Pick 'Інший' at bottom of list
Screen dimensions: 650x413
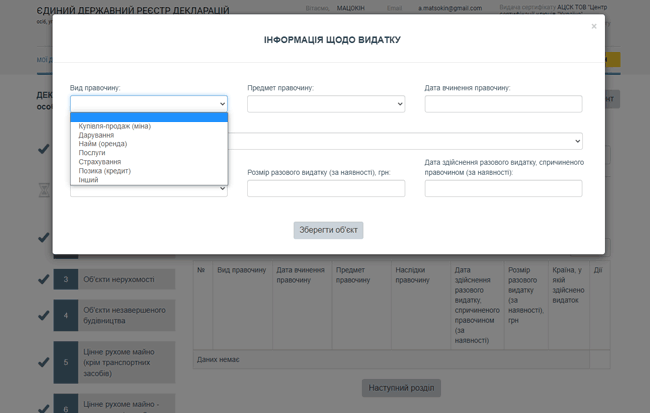[x=88, y=180]
